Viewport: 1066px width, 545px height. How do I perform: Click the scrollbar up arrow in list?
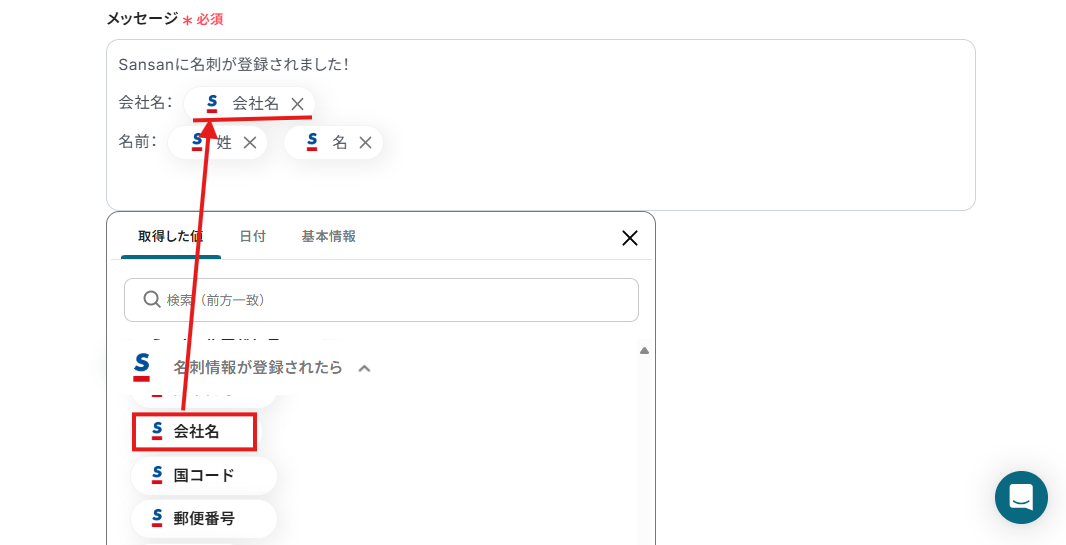[x=644, y=351]
